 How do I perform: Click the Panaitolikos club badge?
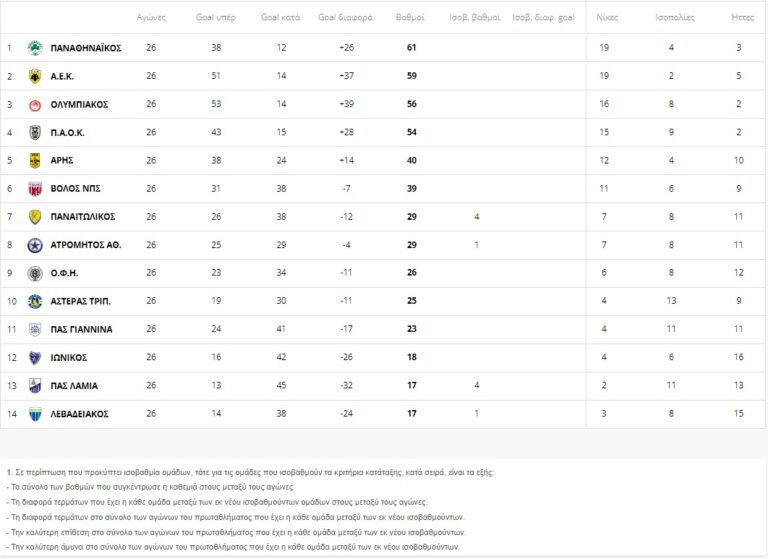(x=35, y=217)
